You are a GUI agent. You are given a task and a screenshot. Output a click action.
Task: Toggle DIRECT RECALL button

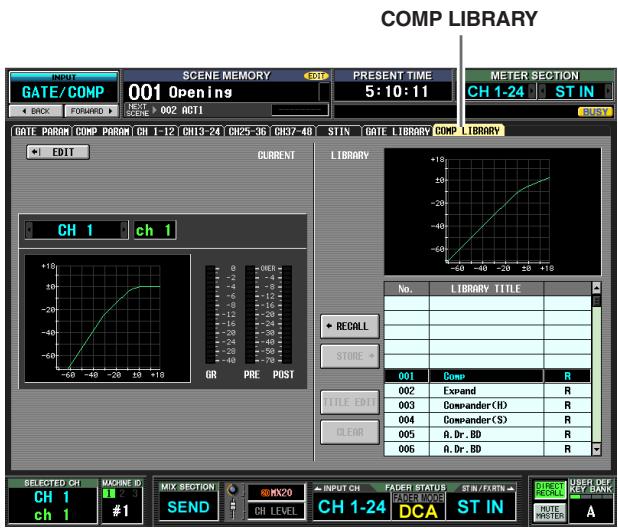tap(550, 490)
